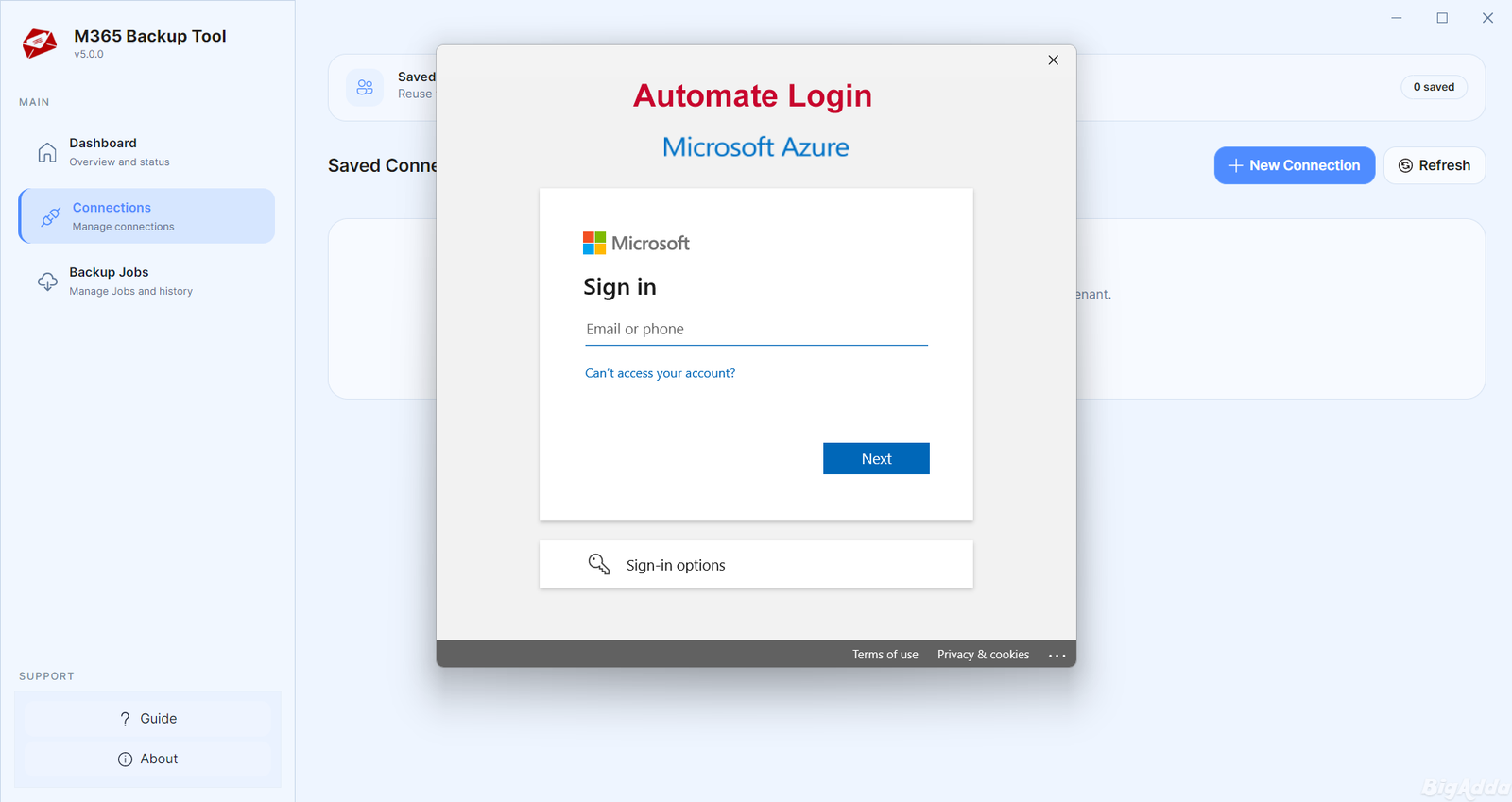This screenshot has height=802, width=1512.
Task: Open the About page
Action: (x=147, y=759)
